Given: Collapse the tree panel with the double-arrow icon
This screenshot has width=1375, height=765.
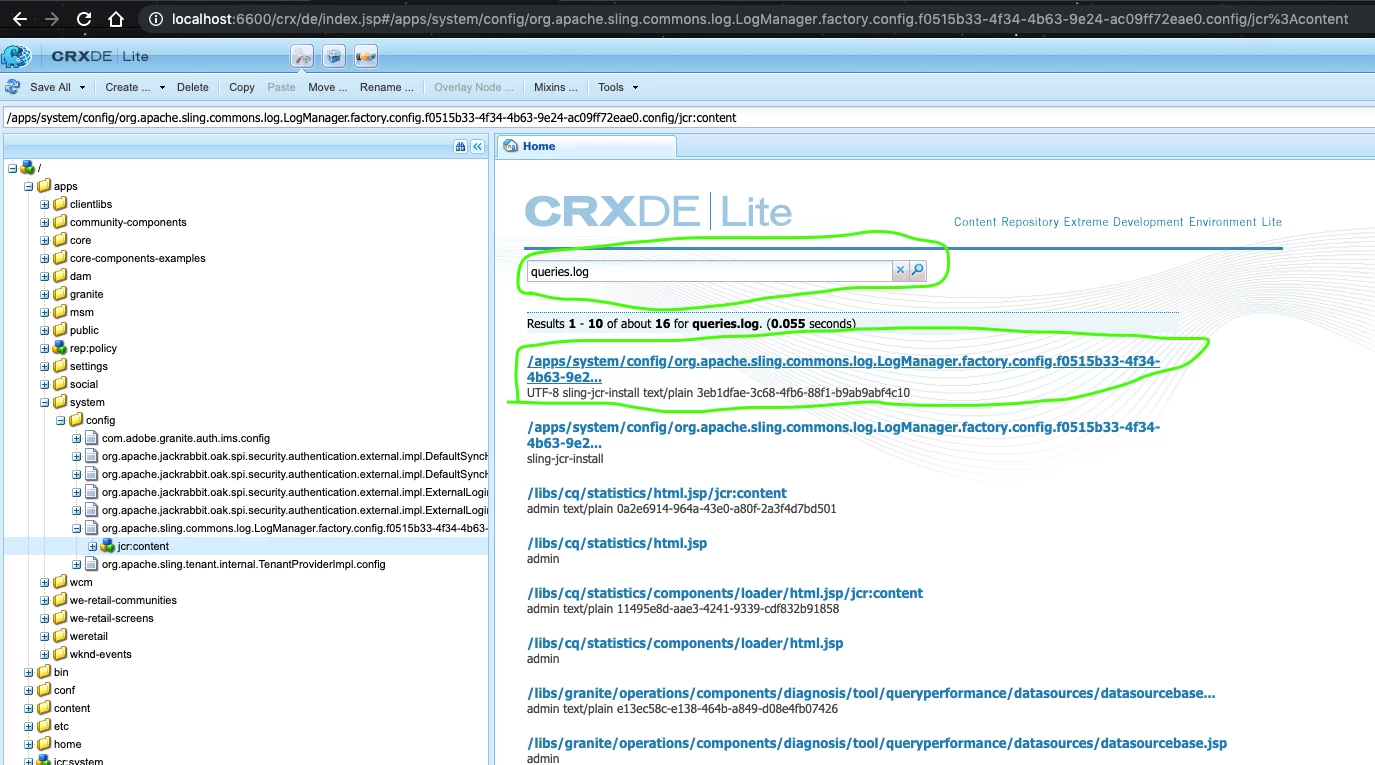Looking at the screenshot, I should pyautogui.click(x=478, y=146).
